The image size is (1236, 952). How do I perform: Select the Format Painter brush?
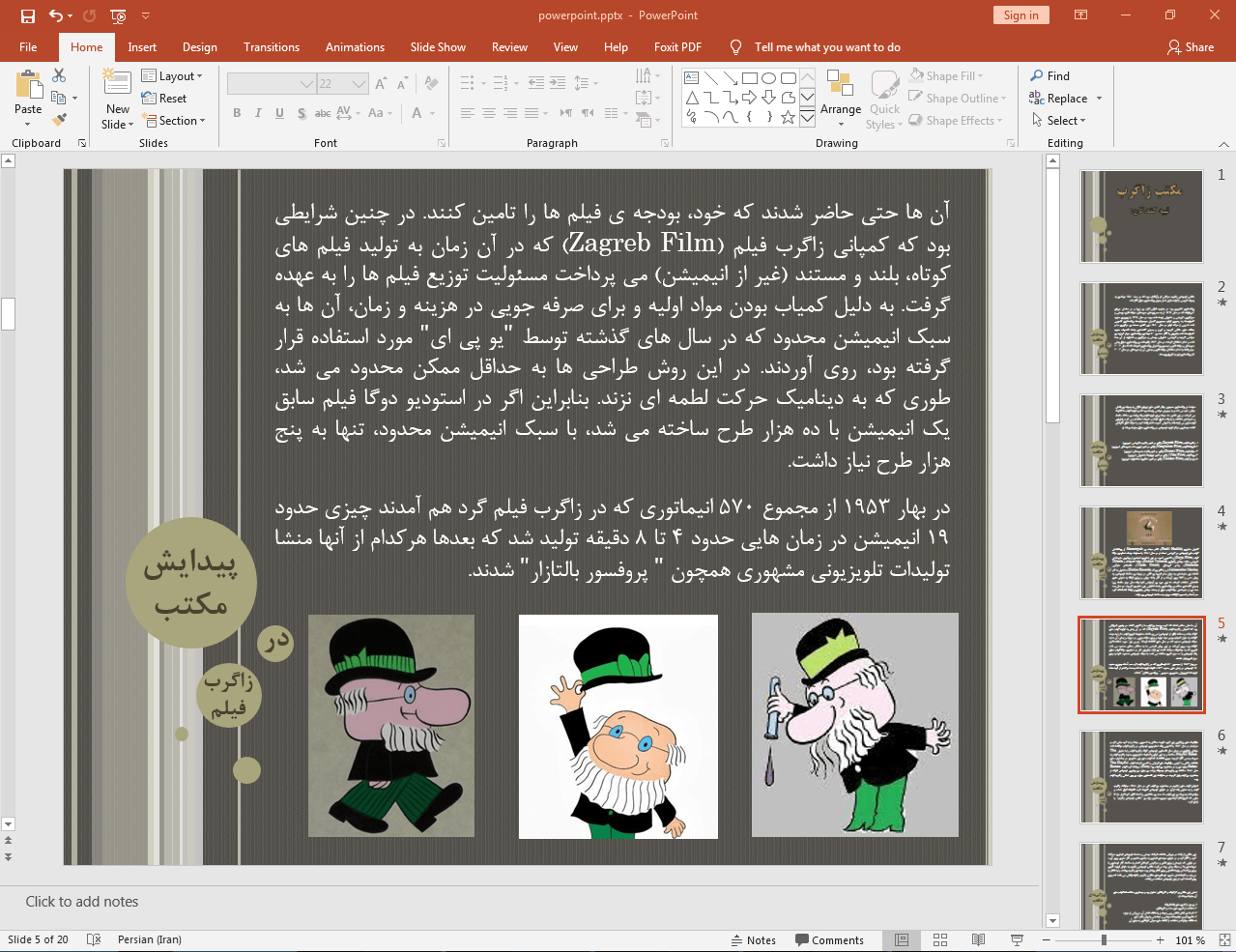(x=59, y=120)
